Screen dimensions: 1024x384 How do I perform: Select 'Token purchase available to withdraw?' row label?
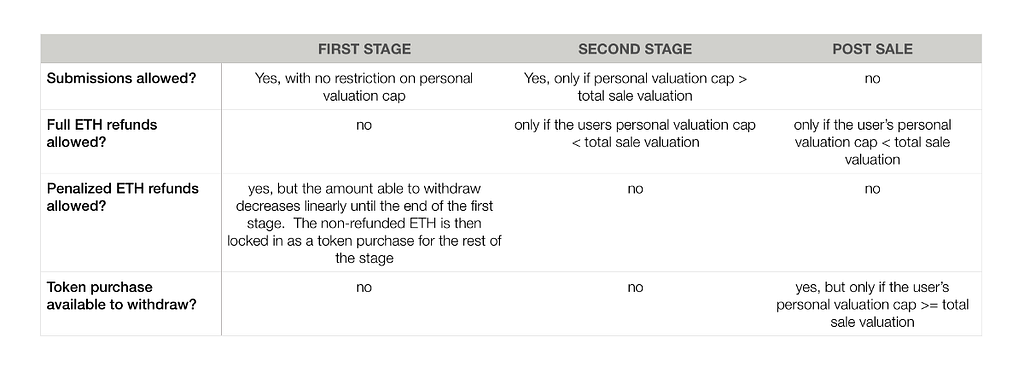tap(121, 296)
